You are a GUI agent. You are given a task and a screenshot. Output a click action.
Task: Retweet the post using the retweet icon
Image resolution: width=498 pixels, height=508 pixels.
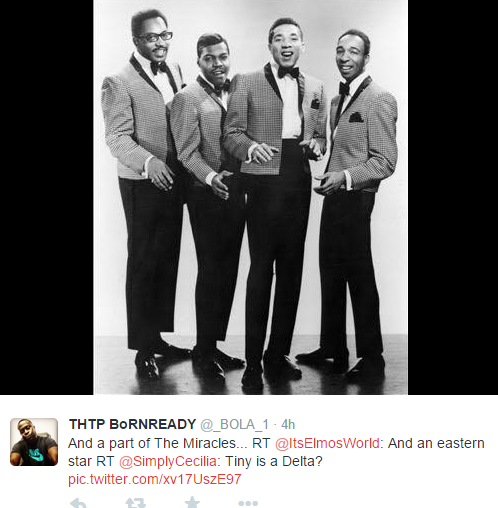click(x=136, y=503)
